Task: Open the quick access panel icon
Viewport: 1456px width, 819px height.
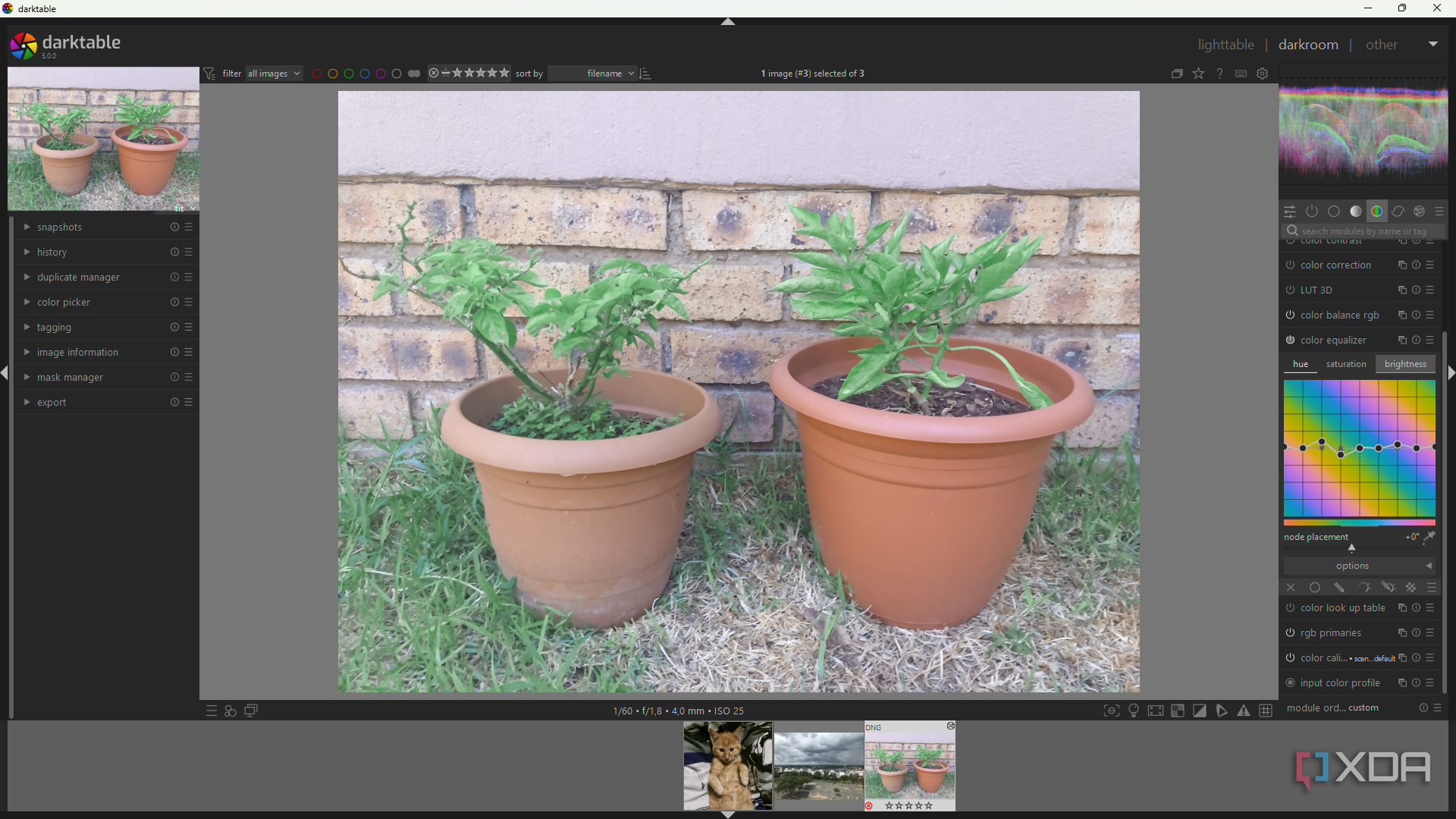Action: point(1290,212)
